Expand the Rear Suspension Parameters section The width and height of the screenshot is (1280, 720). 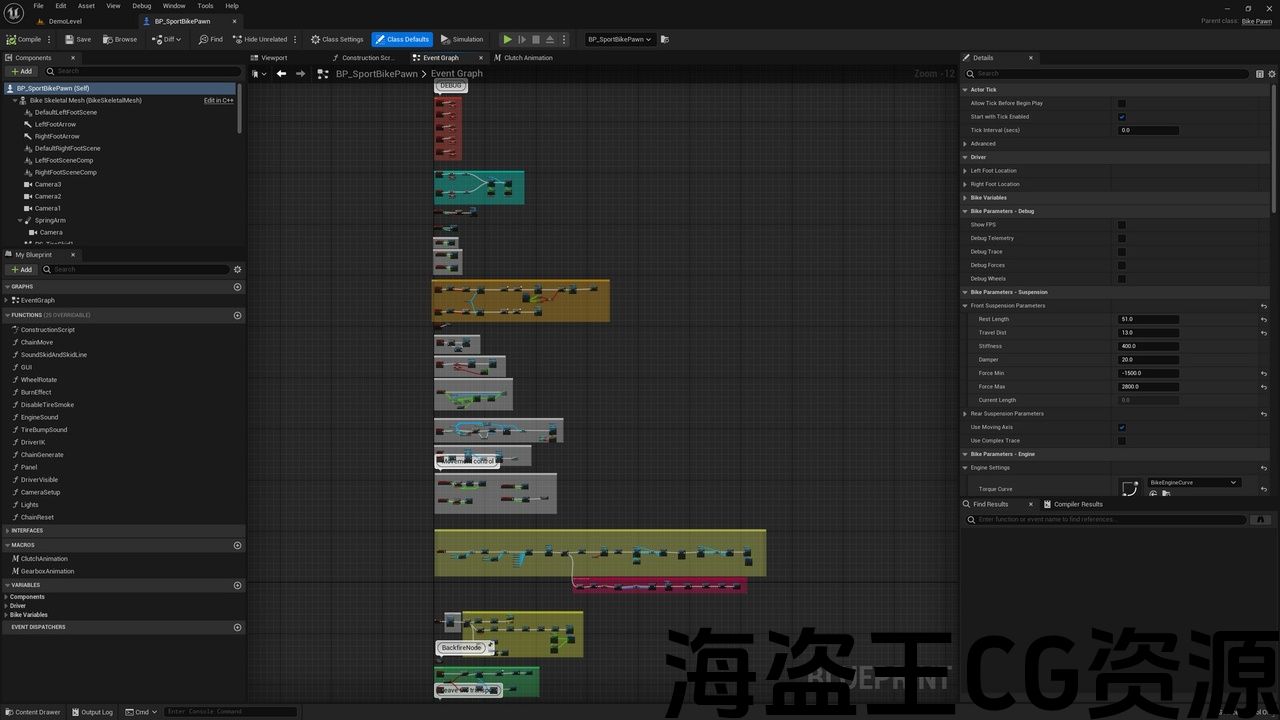click(x=966, y=414)
